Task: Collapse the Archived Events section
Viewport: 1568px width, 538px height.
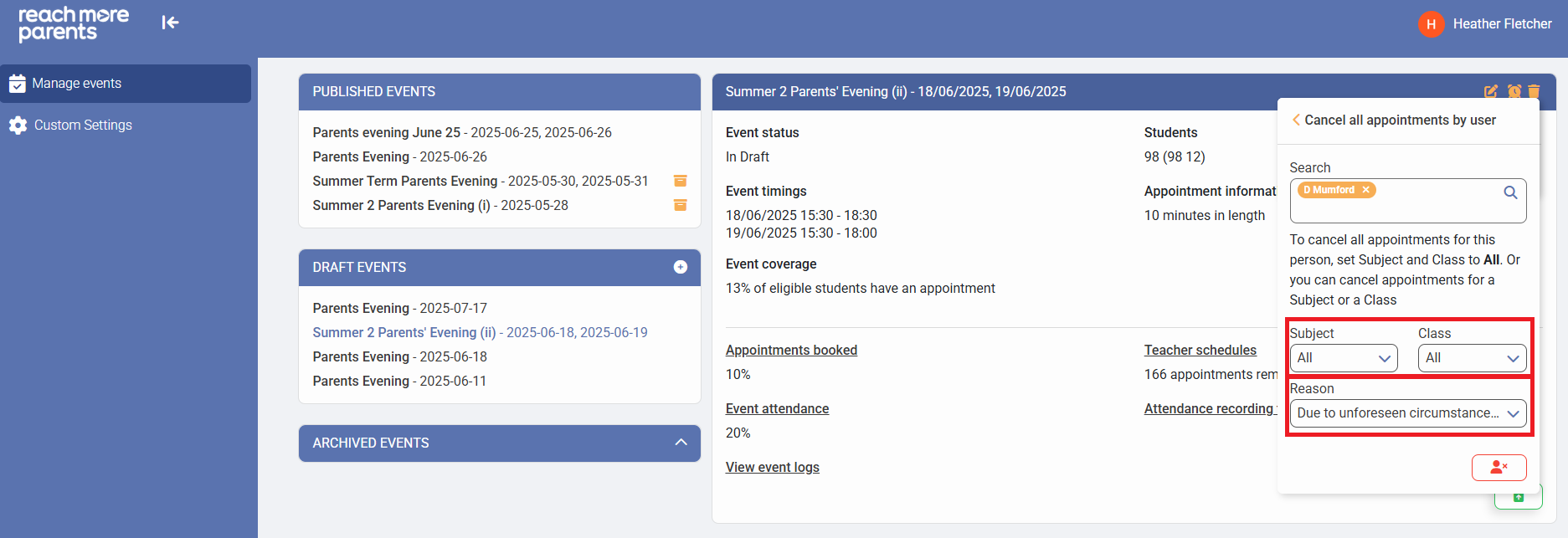Action: pos(681,443)
